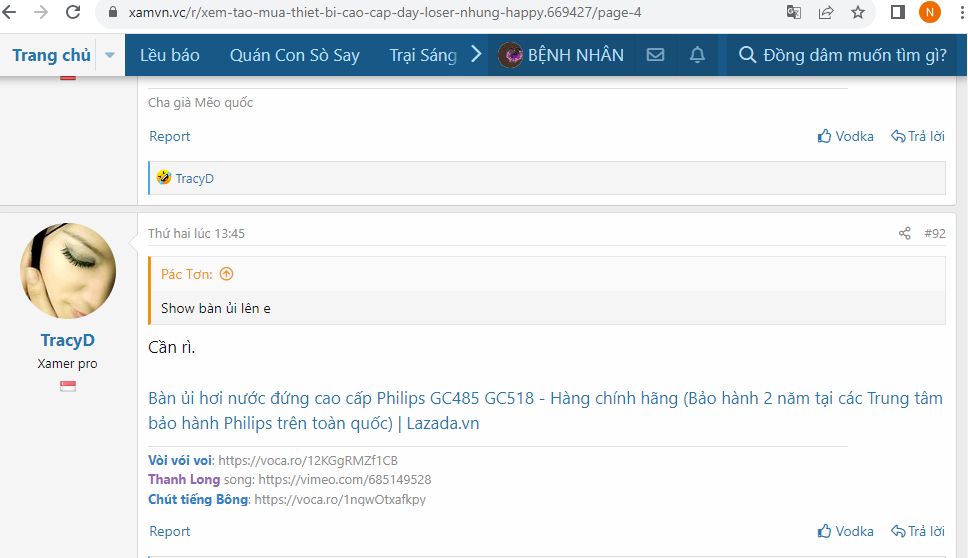Open the Lazada Philips steam iron link
Image resolution: width=968 pixels, height=558 pixels.
545,410
